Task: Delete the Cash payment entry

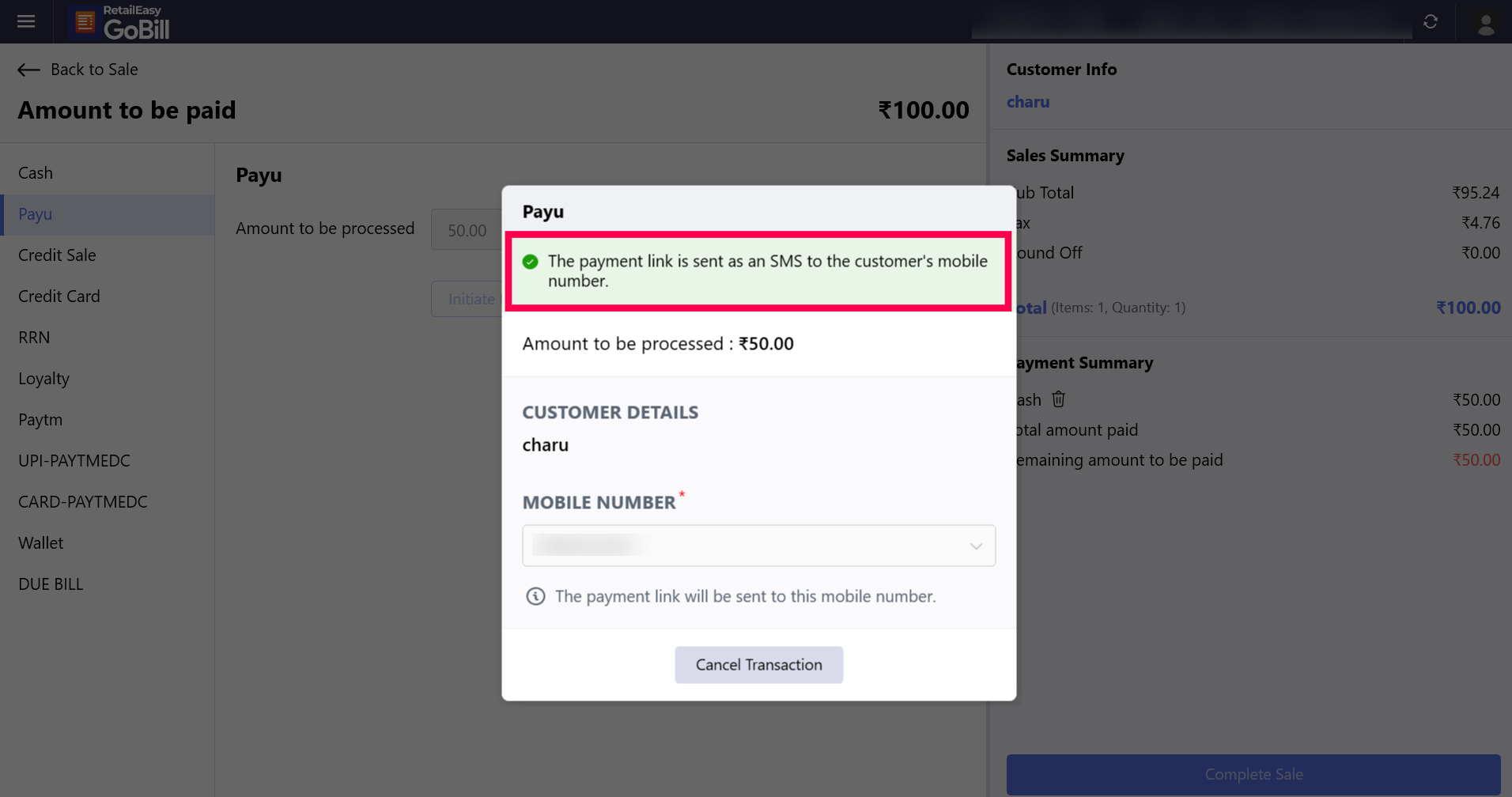Action: pyautogui.click(x=1058, y=399)
